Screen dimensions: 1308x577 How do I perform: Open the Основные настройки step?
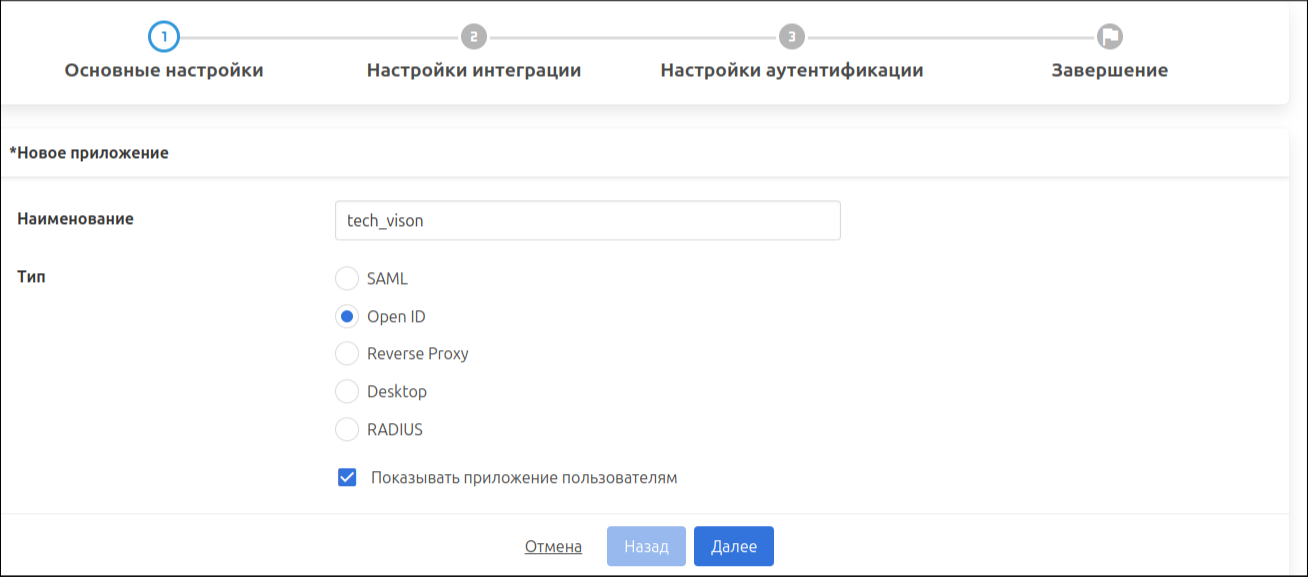[164, 71]
